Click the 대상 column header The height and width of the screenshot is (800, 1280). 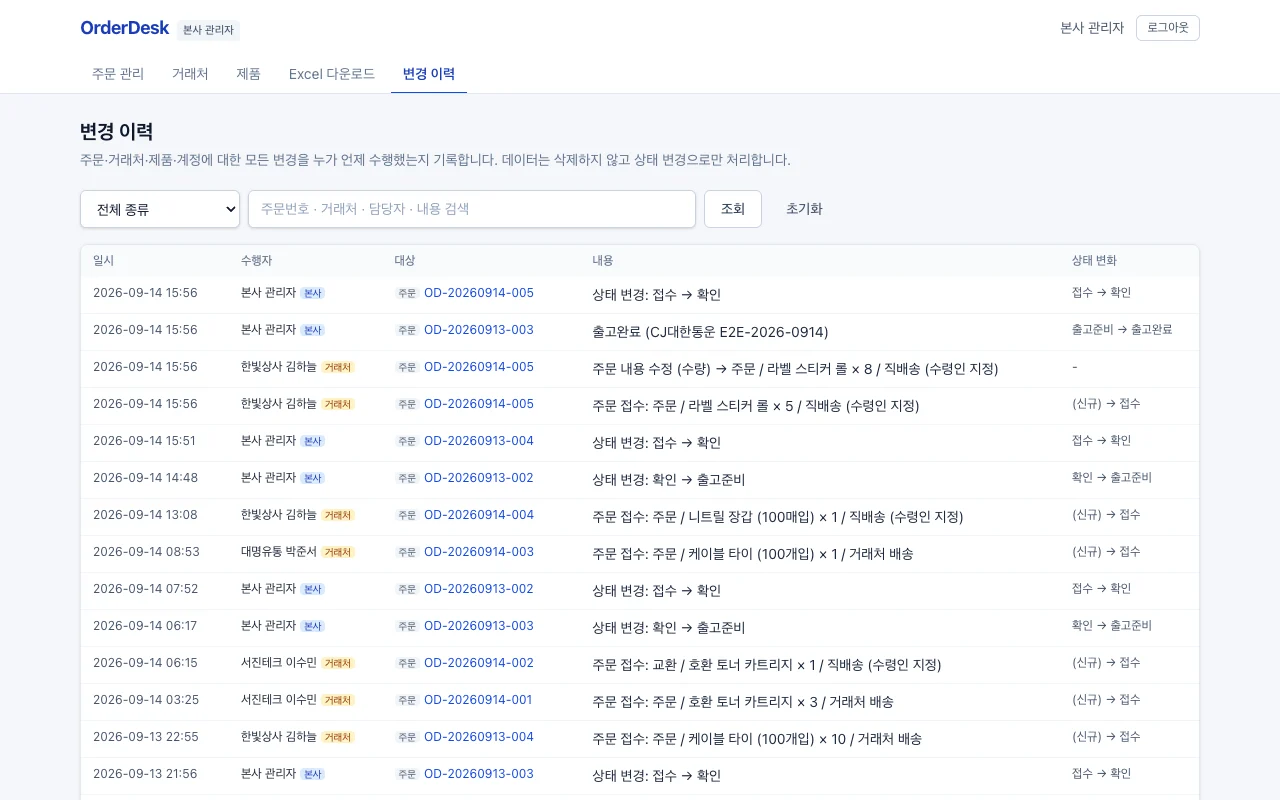tap(405, 260)
